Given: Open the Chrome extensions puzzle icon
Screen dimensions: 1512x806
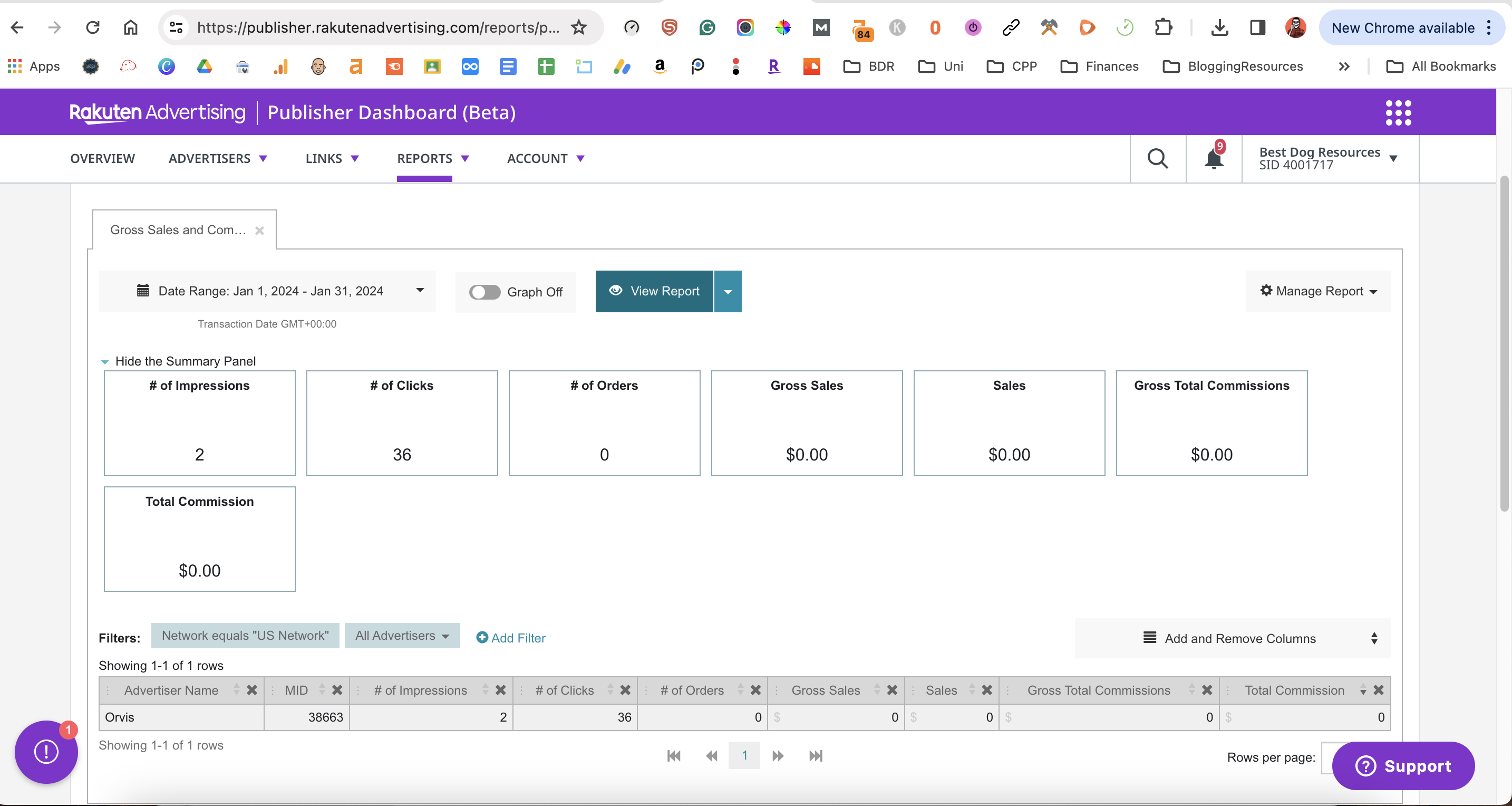Looking at the screenshot, I should pyautogui.click(x=1163, y=27).
